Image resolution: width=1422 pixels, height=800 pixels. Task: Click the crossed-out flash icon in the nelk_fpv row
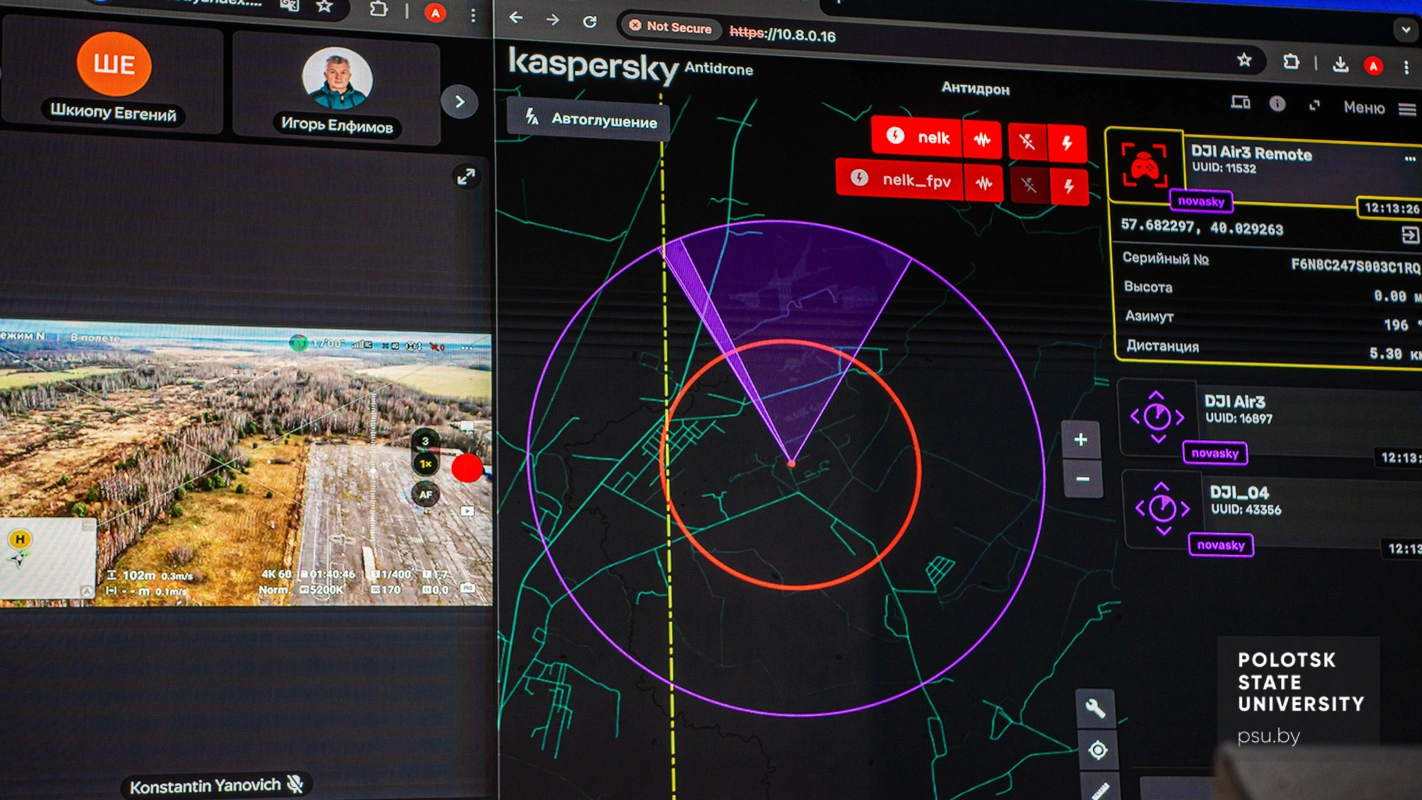tap(1029, 186)
